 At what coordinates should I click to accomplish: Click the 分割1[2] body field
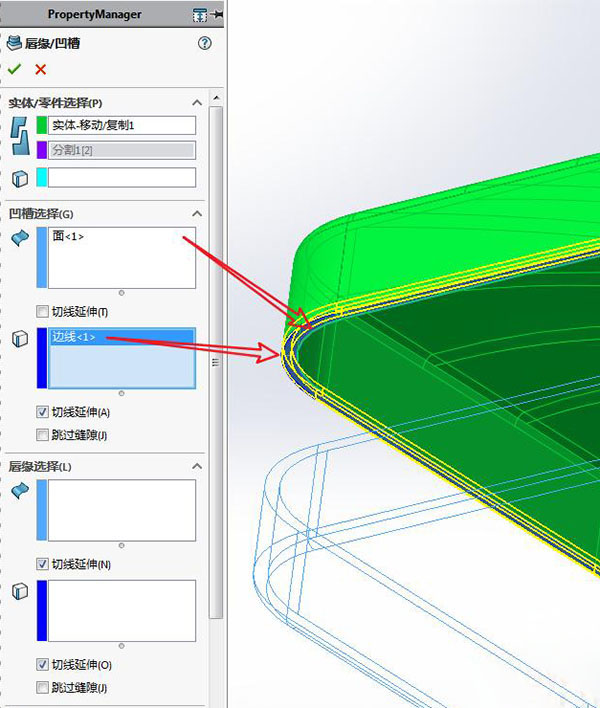[x=122, y=150]
